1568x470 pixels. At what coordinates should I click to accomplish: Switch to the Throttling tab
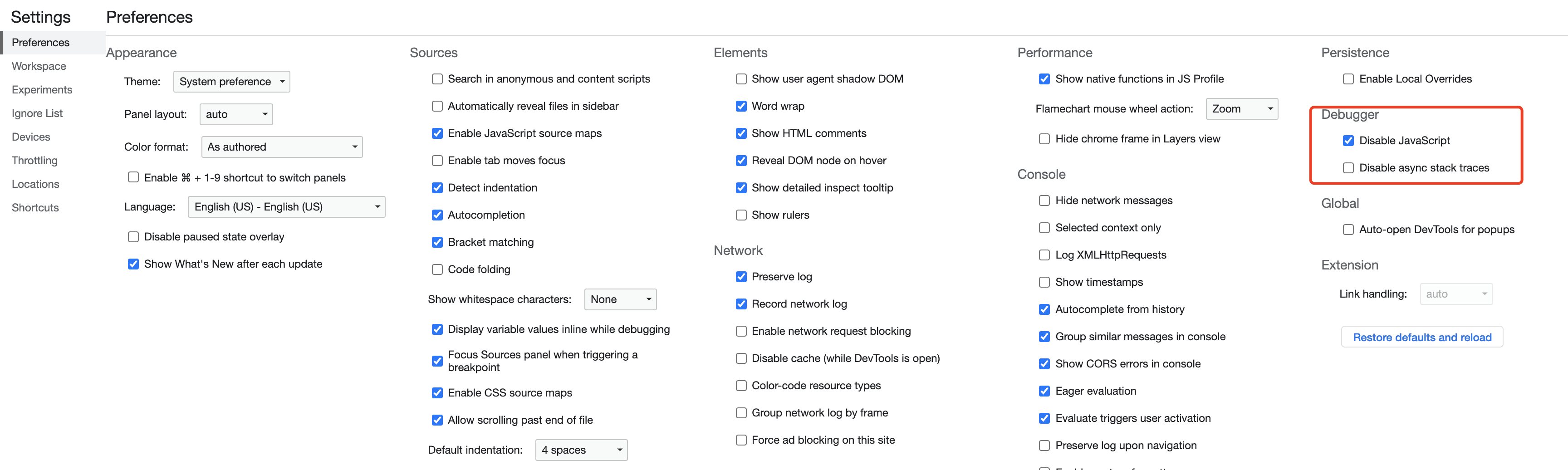click(34, 161)
